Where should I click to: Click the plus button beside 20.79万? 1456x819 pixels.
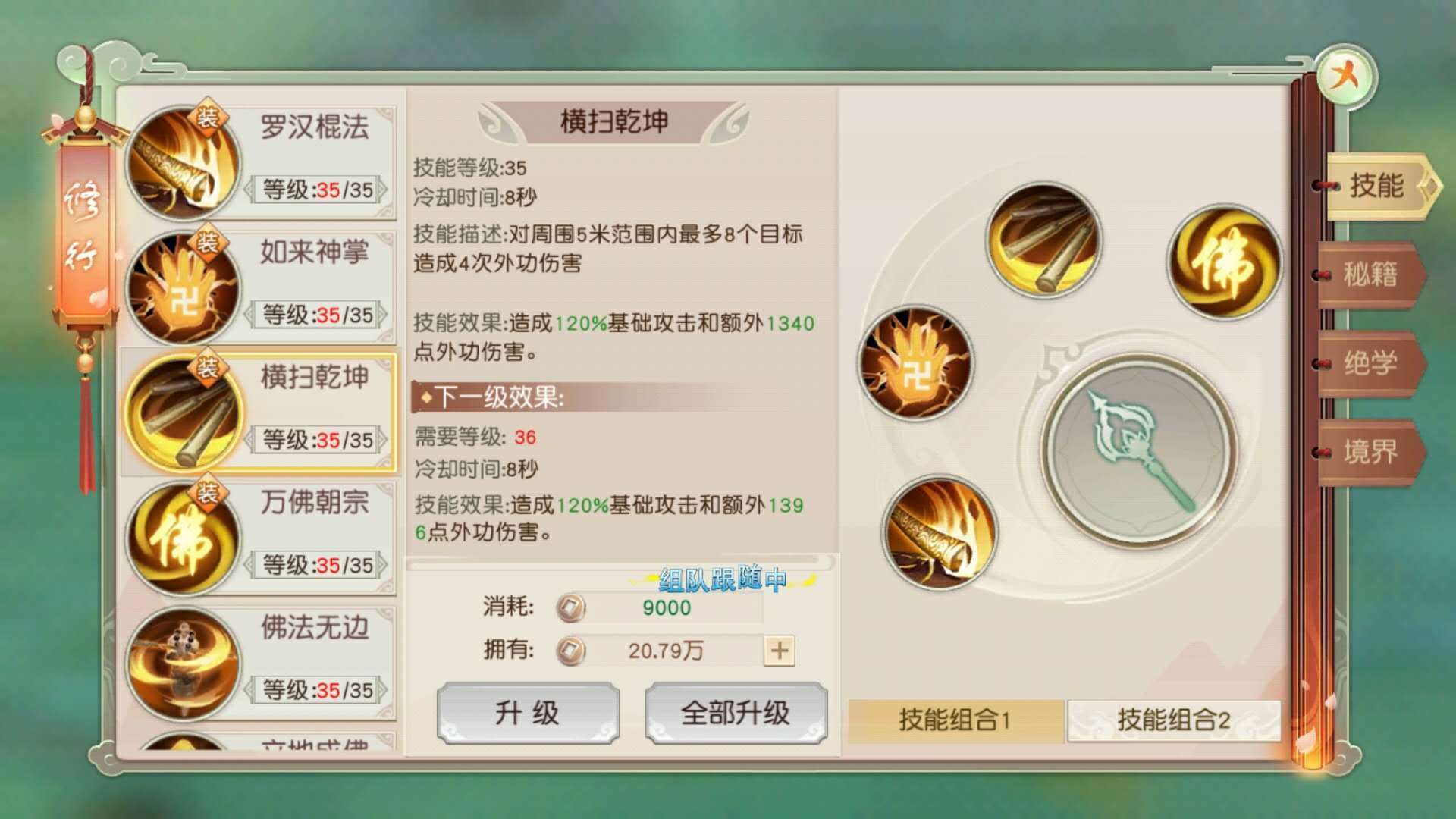tap(780, 651)
